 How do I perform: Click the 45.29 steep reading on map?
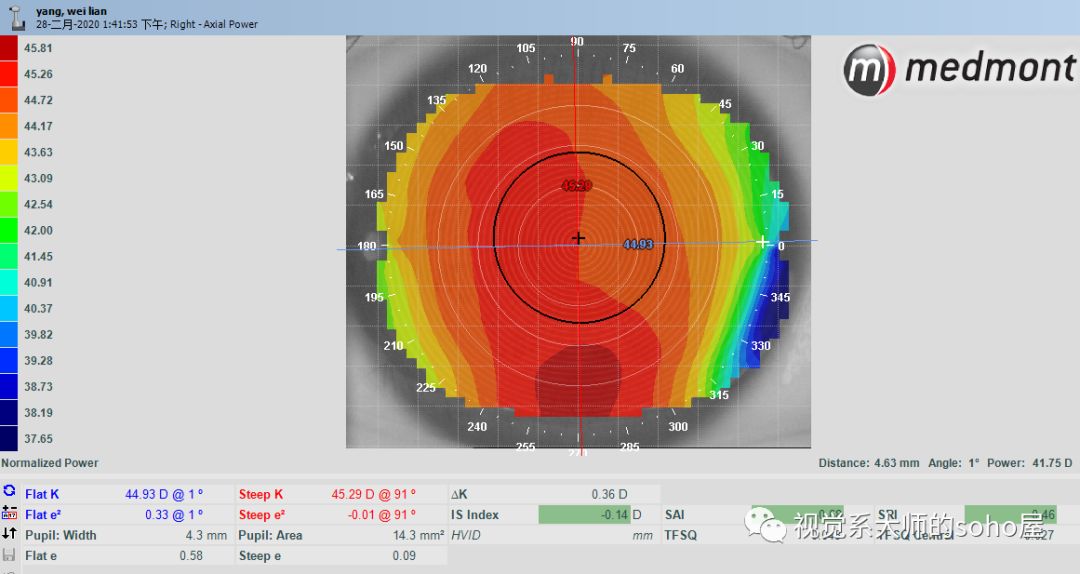576,186
